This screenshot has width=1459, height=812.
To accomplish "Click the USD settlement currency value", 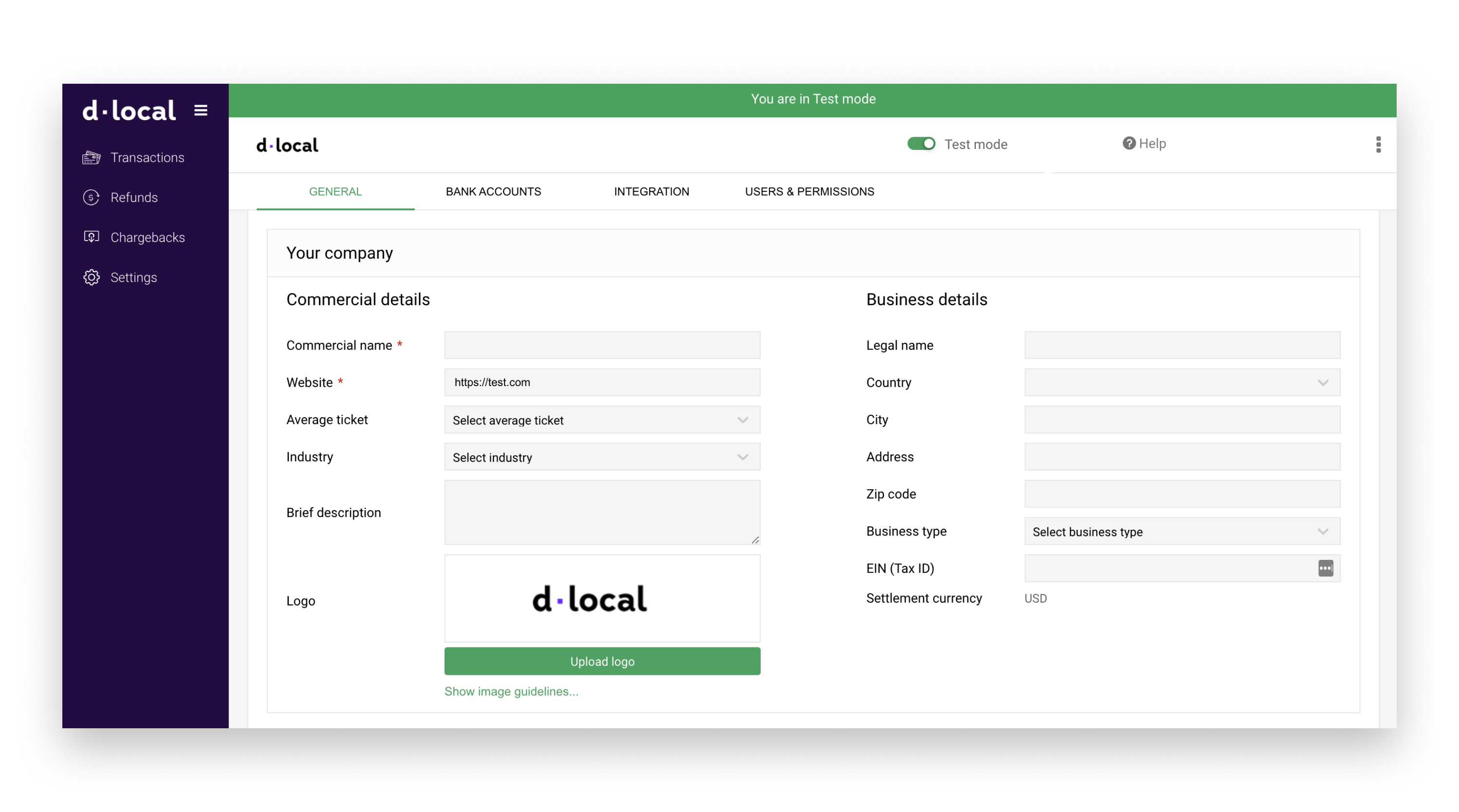I will tap(1035, 598).
